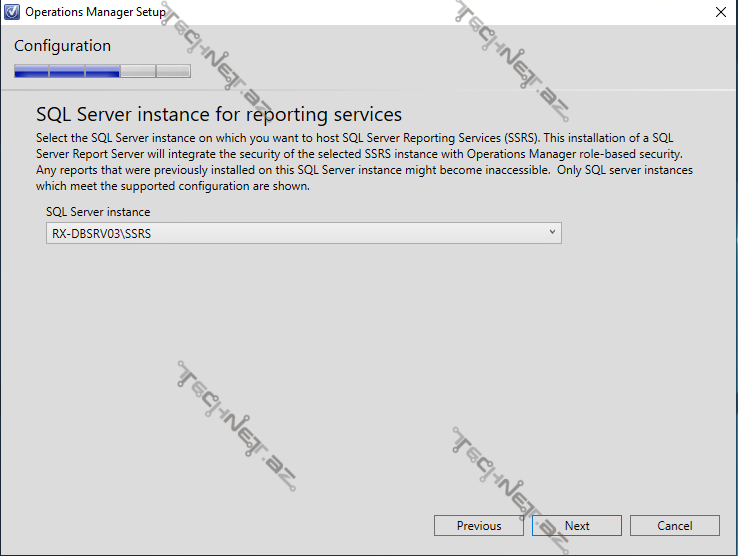Image resolution: width=738 pixels, height=556 pixels.
Task: Click the SQL Server instance field label
Action: 98,212
